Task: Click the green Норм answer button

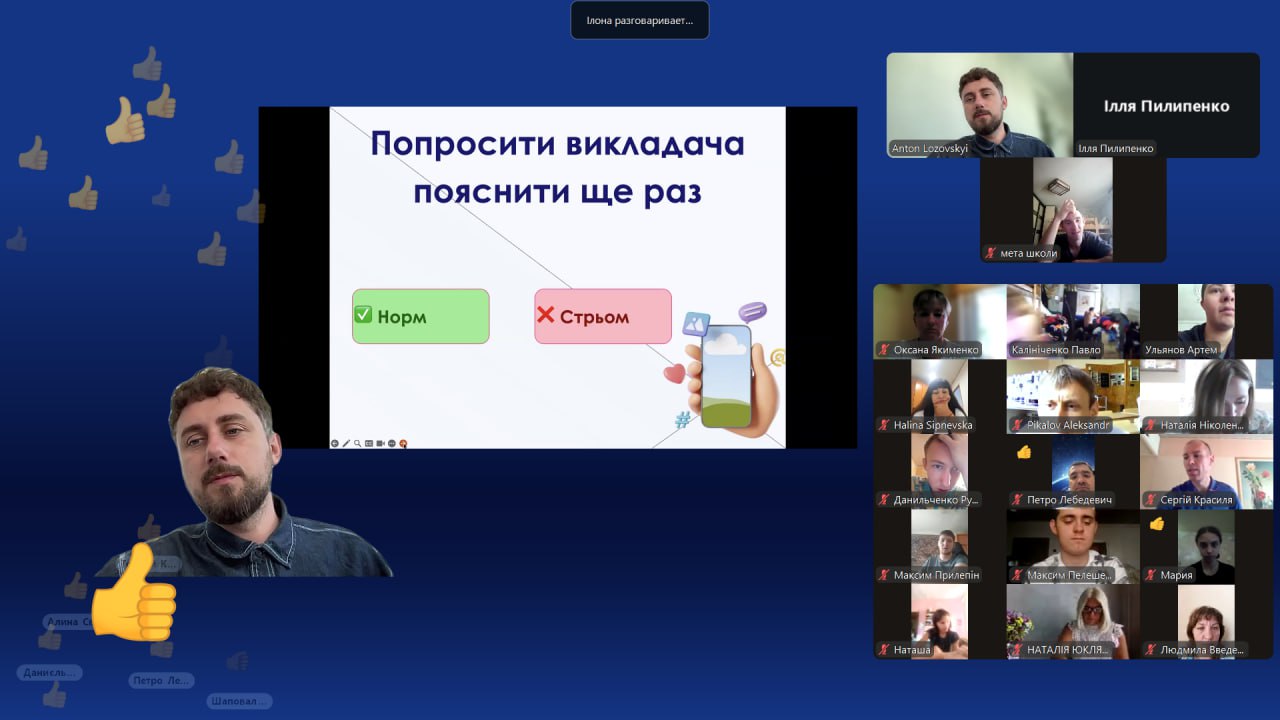Action: pyautogui.click(x=421, y=316)
